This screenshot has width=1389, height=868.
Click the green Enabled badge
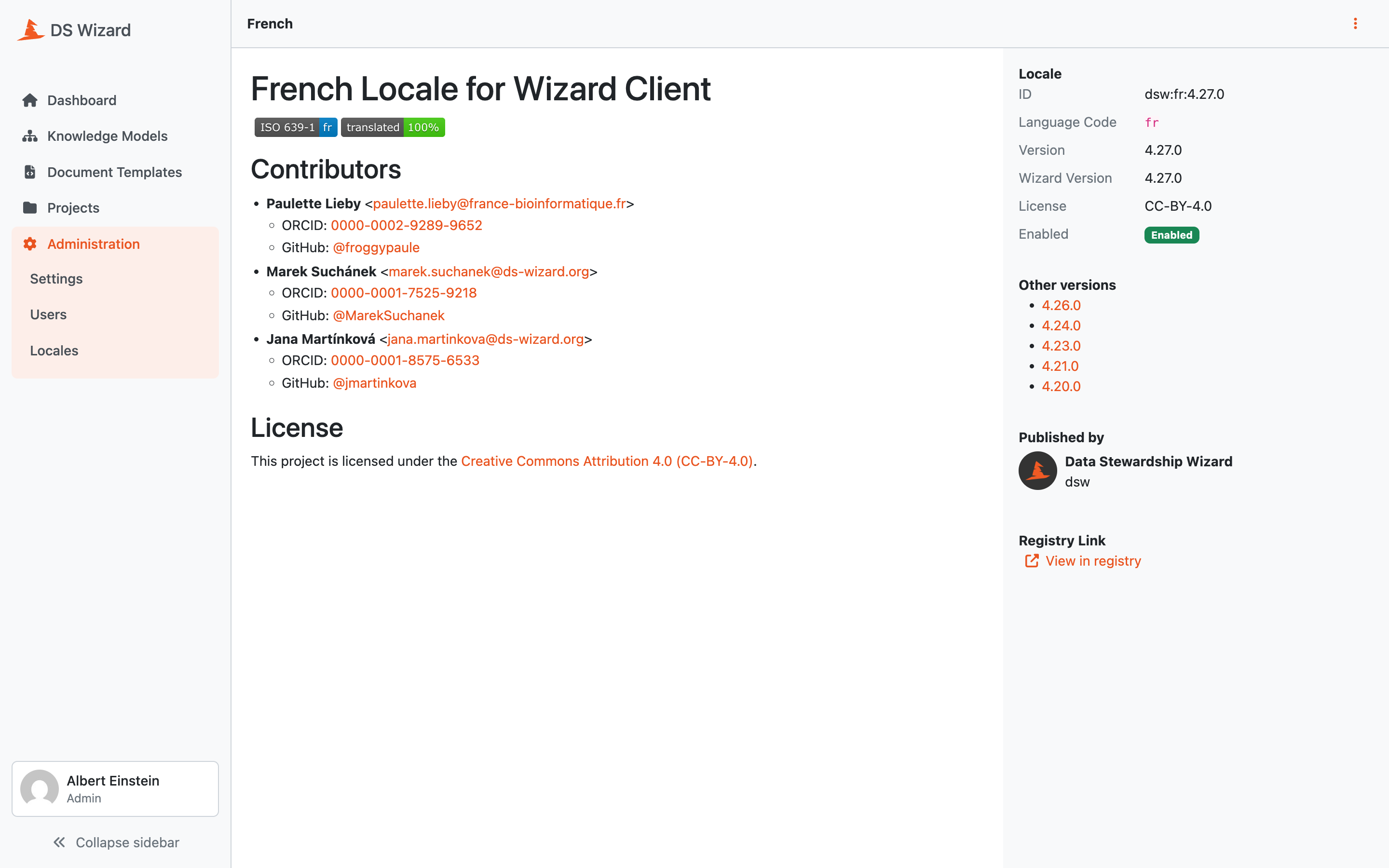1171,235
